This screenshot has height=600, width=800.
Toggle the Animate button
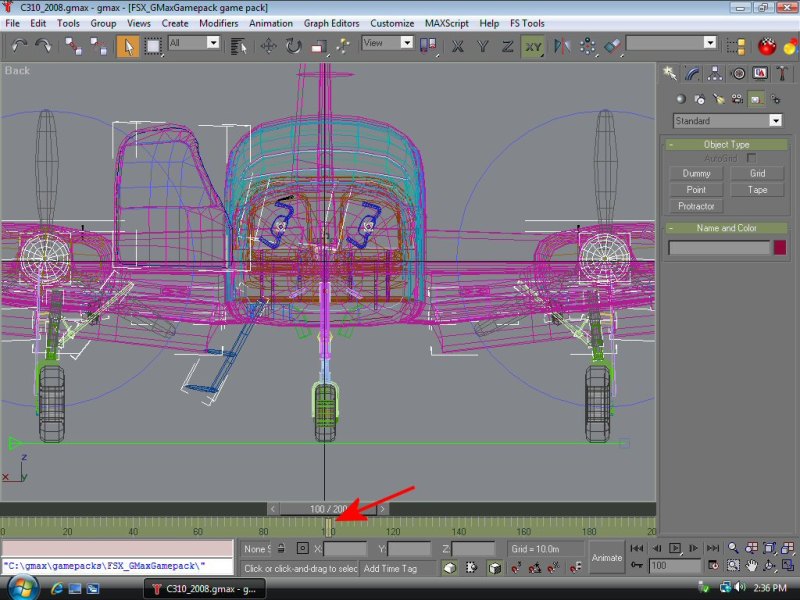click(x=606, y=557)
